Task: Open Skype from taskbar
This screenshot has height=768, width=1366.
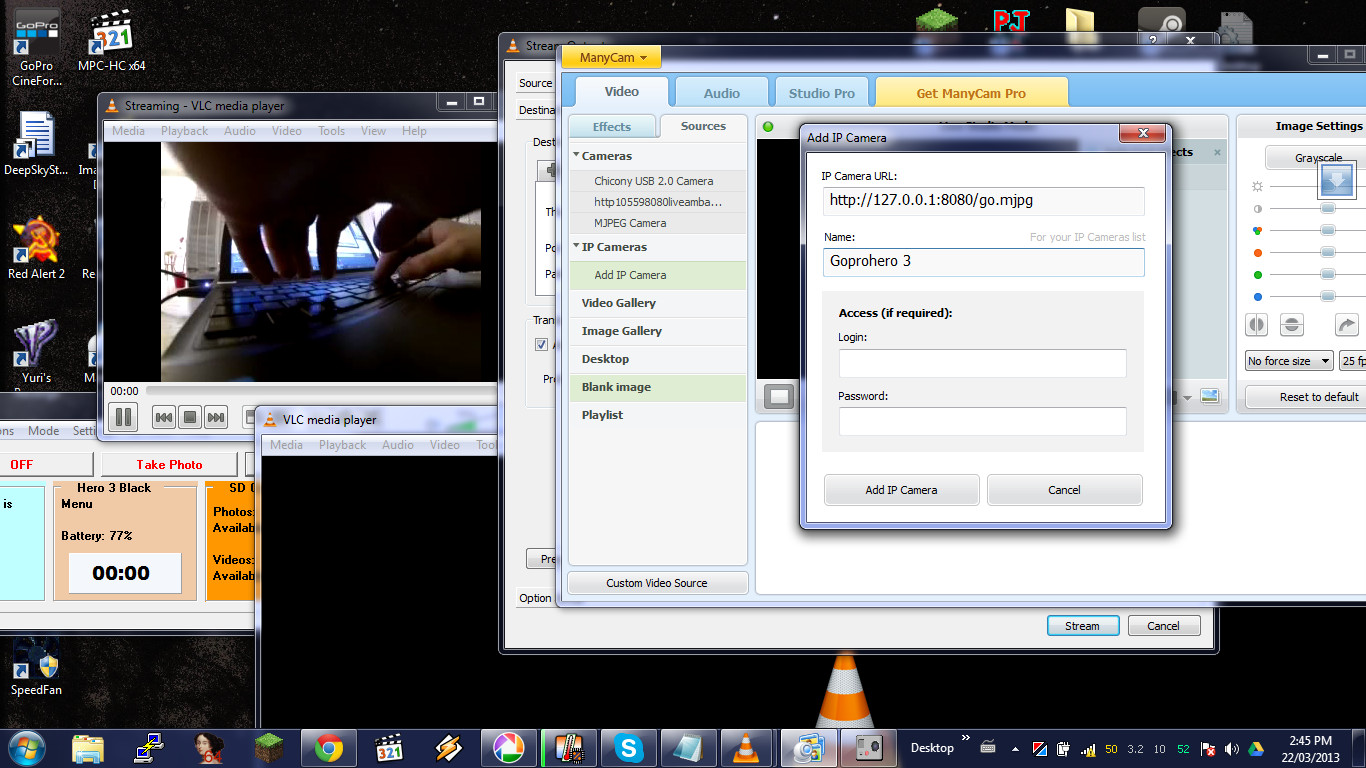Action: [x=629, y=748]
